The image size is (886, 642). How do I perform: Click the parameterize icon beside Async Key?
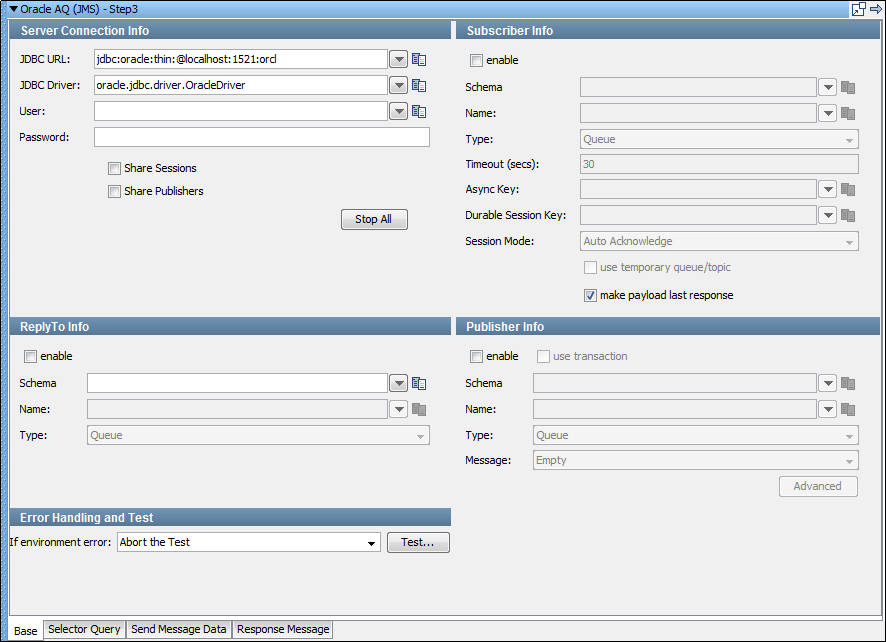point(848,188)
